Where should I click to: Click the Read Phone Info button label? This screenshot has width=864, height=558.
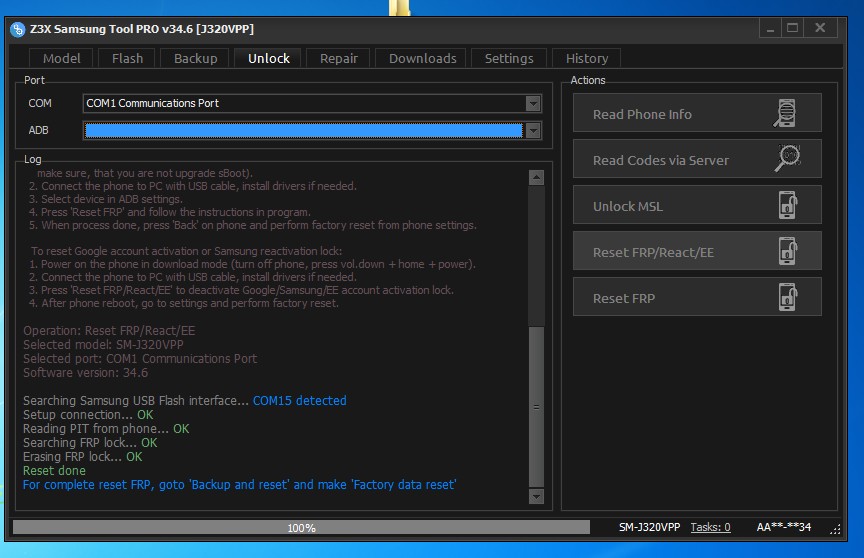pos(642,115)
